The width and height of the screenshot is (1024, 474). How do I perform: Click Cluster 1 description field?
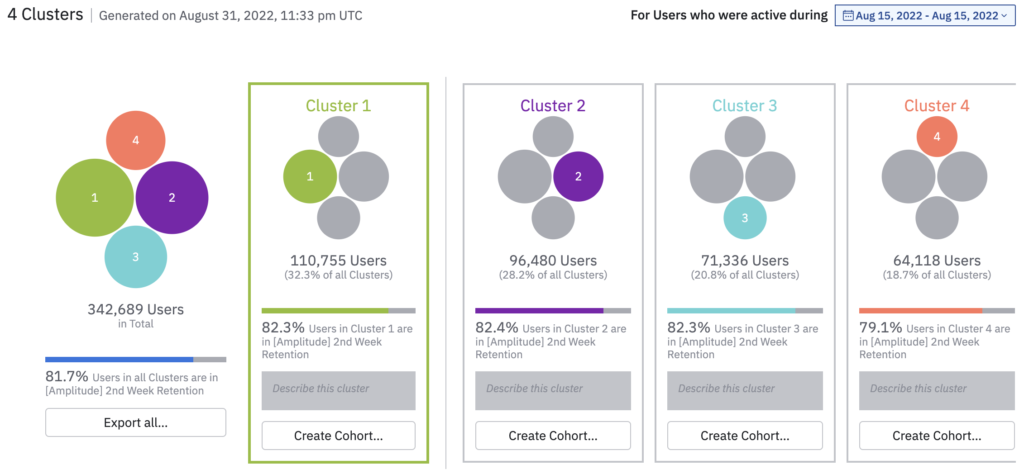point(339,389)
